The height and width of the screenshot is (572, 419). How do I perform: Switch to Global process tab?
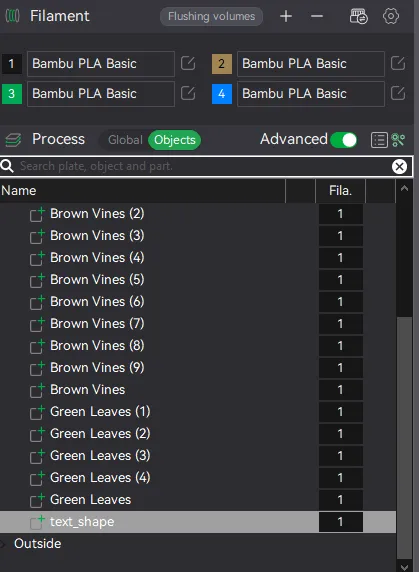click(x=125, y=140)
